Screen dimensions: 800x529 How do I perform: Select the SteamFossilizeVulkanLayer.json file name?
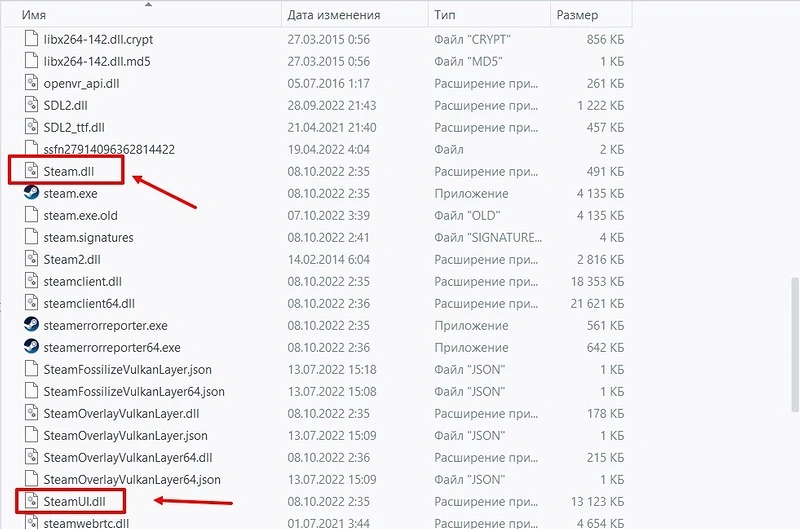click(128, 369)
